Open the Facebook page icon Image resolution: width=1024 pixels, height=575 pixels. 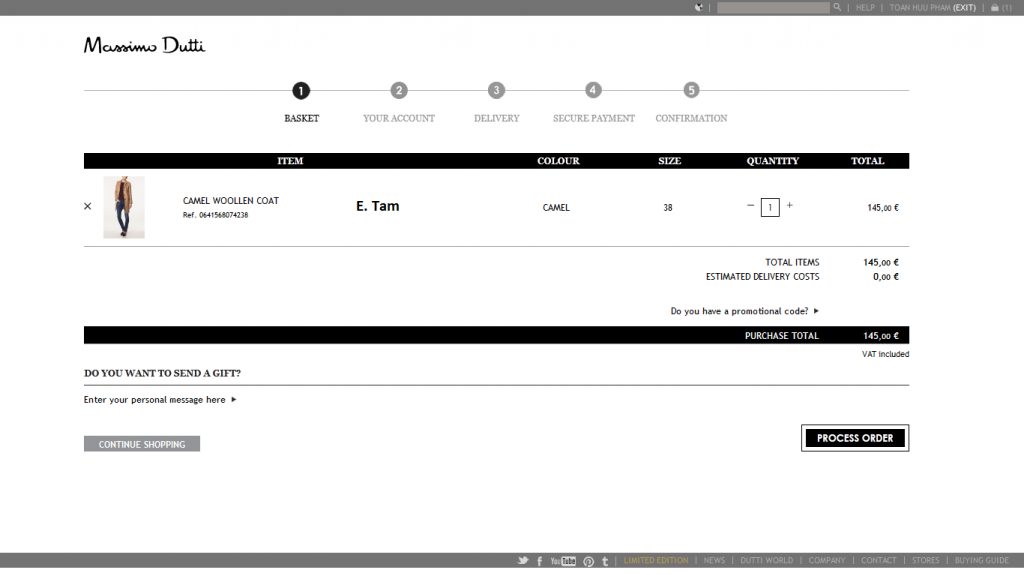(540, 561)
